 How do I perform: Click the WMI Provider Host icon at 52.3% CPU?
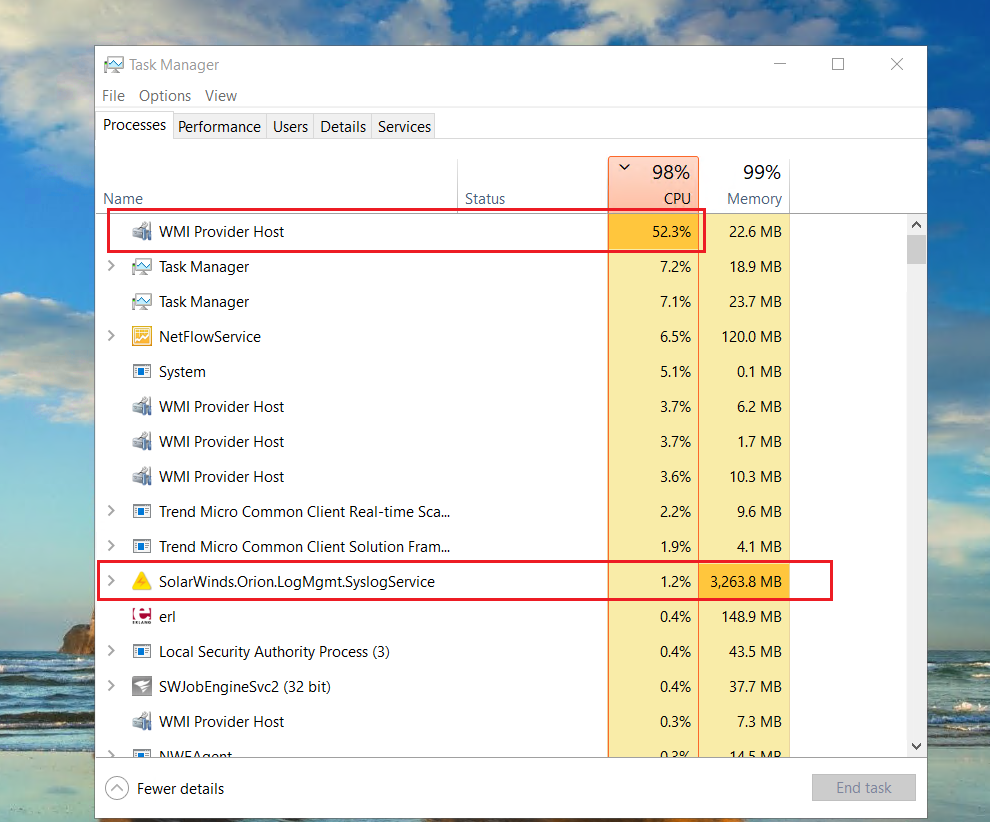pos(141,232)
